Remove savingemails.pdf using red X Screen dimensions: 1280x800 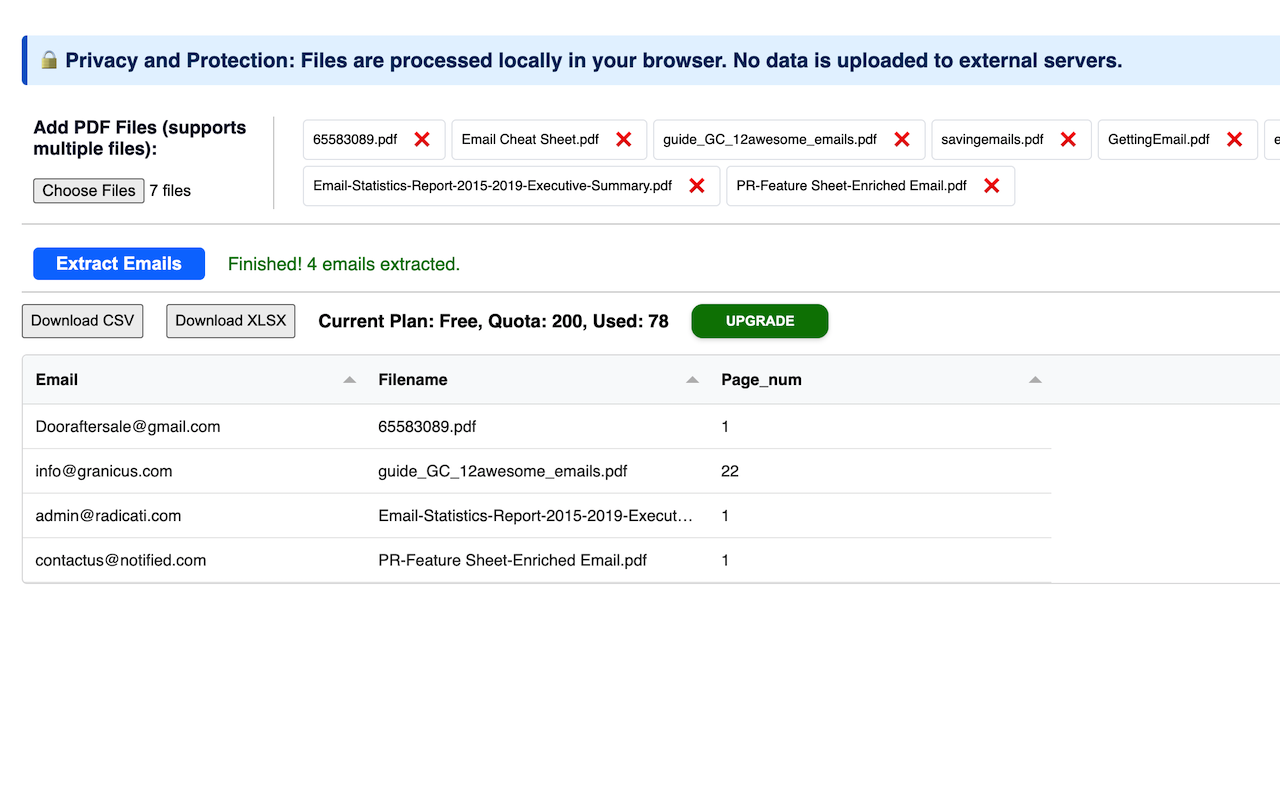click(1068, 140)
